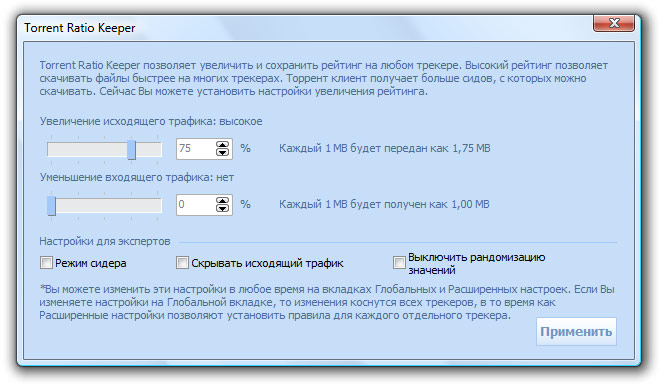The height and width of the screenshot is (384, 659).
Task: Click text 'Каждый 1 МВ будет передан как 1,75 МВ'
Action: point(385,148)
